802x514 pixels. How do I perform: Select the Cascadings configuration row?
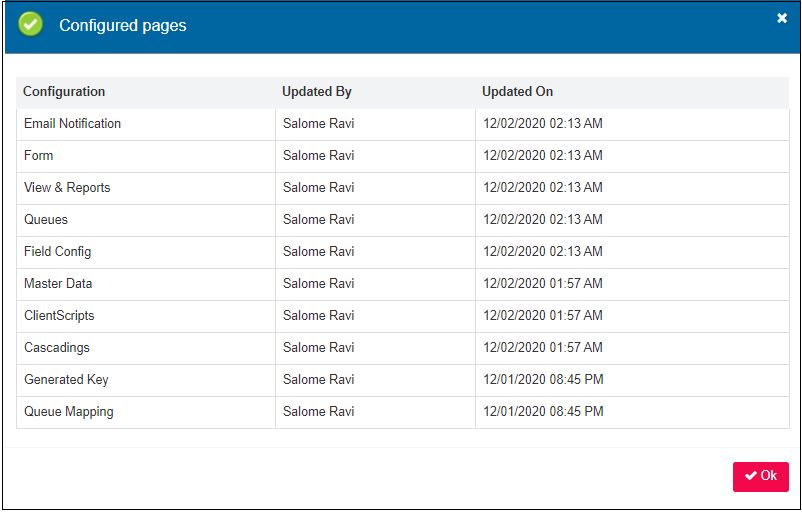coord(57,348)
